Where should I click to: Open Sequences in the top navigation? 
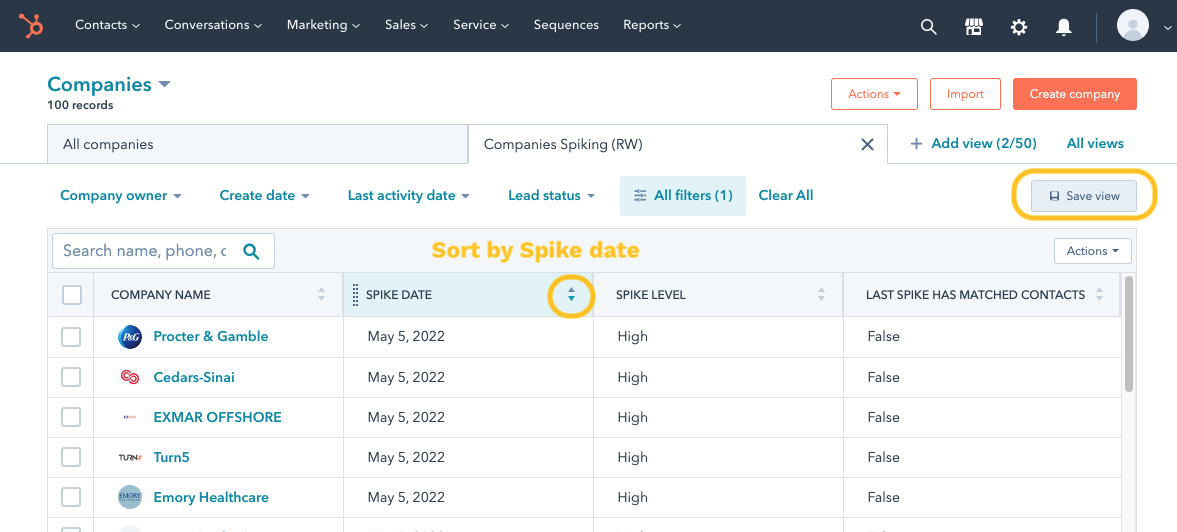(566, 25)
